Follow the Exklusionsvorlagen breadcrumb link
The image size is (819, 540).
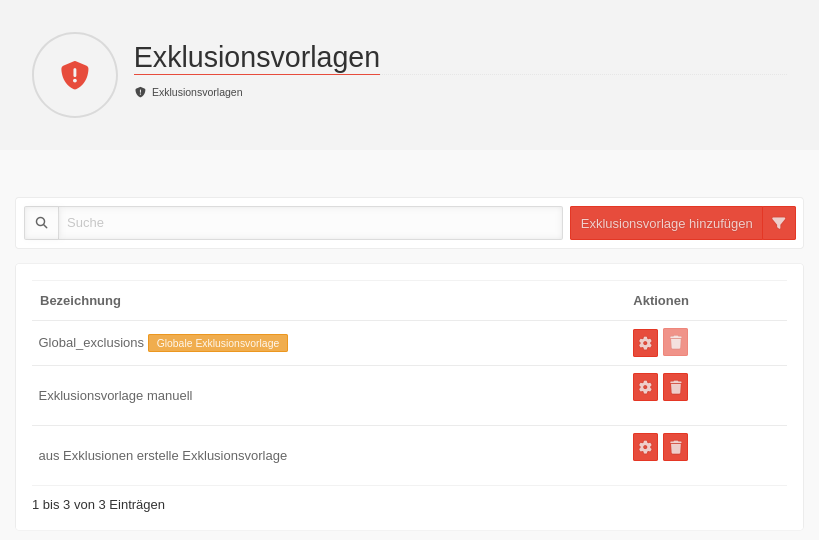(x=197, y=92)
